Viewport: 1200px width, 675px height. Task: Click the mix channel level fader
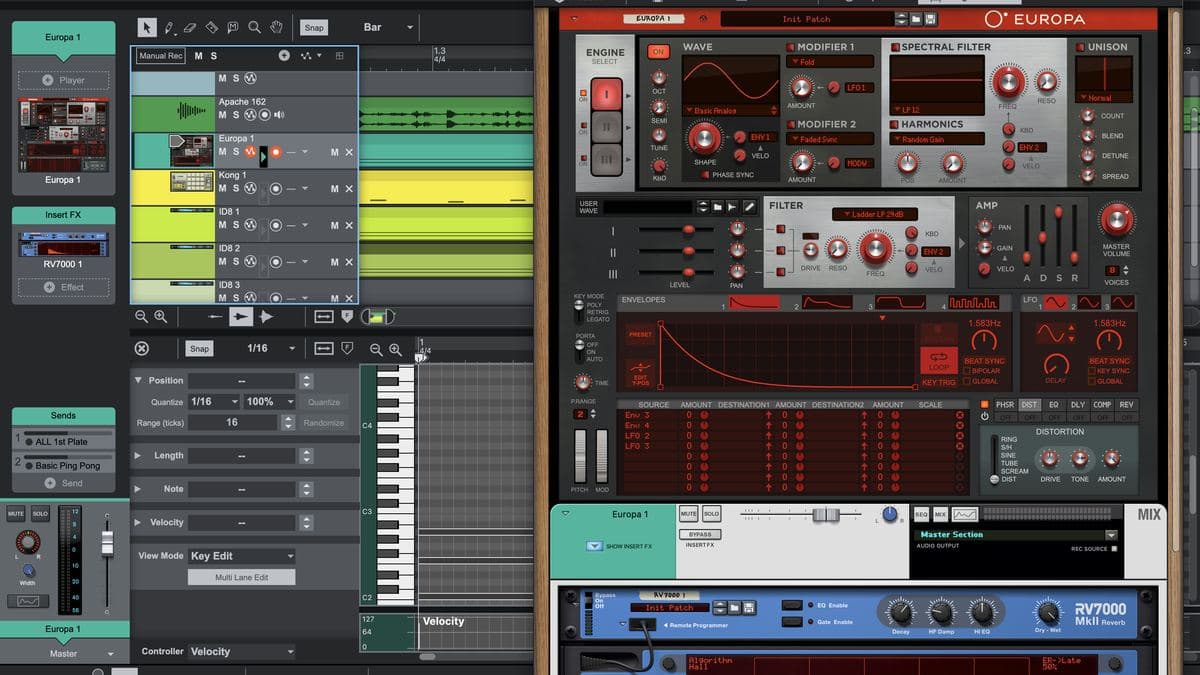pyautogui.click(x=825, y=514)
